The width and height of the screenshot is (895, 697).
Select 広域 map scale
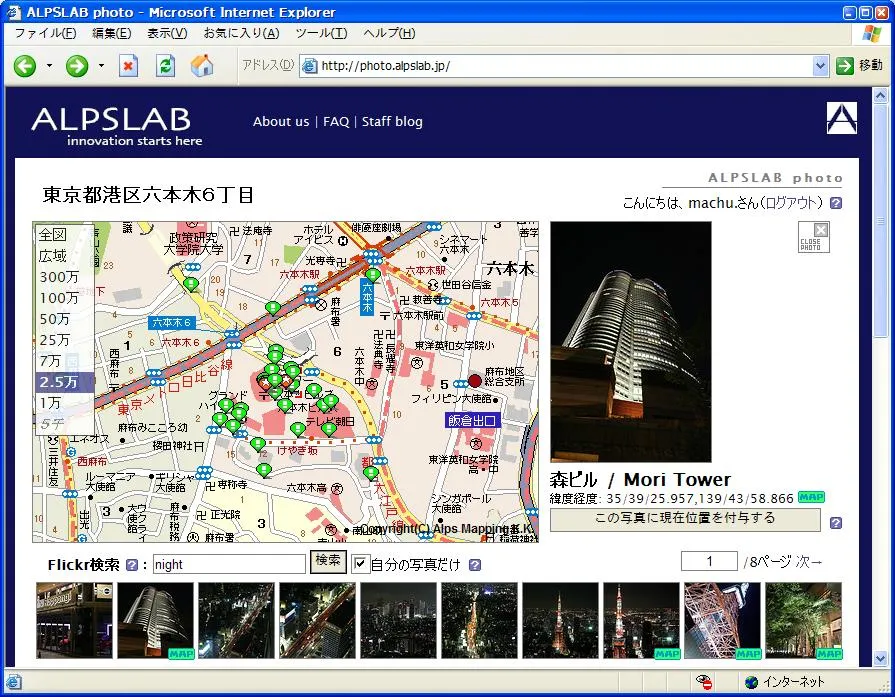point(53,256)
